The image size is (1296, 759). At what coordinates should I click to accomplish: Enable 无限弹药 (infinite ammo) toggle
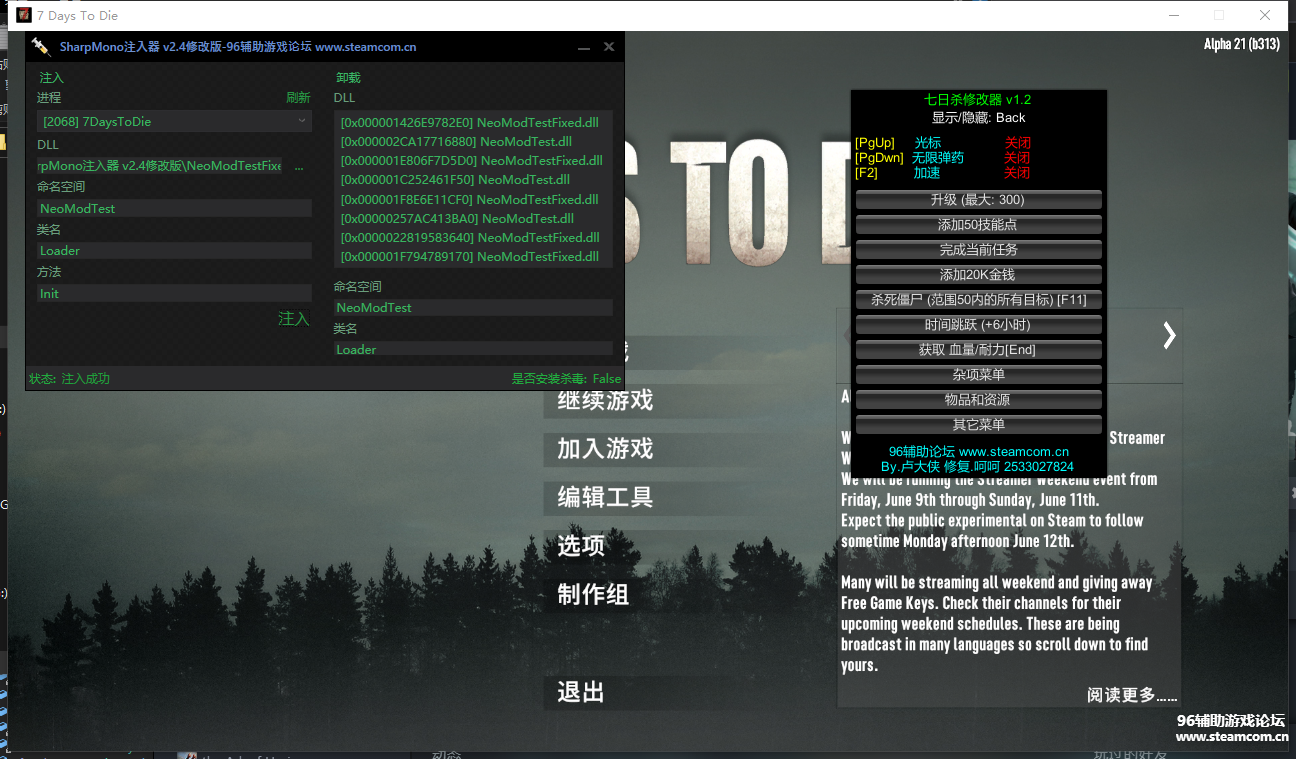coord(1017,157)
